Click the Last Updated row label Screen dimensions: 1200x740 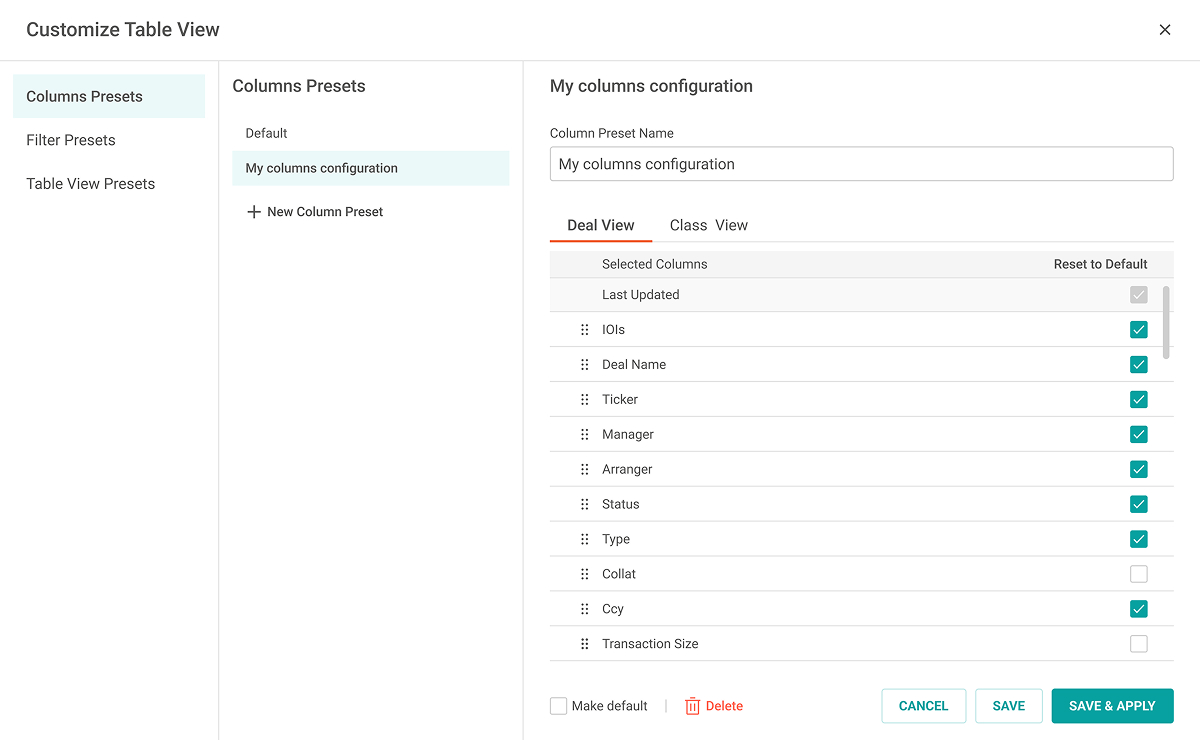[x=641, y=295]
